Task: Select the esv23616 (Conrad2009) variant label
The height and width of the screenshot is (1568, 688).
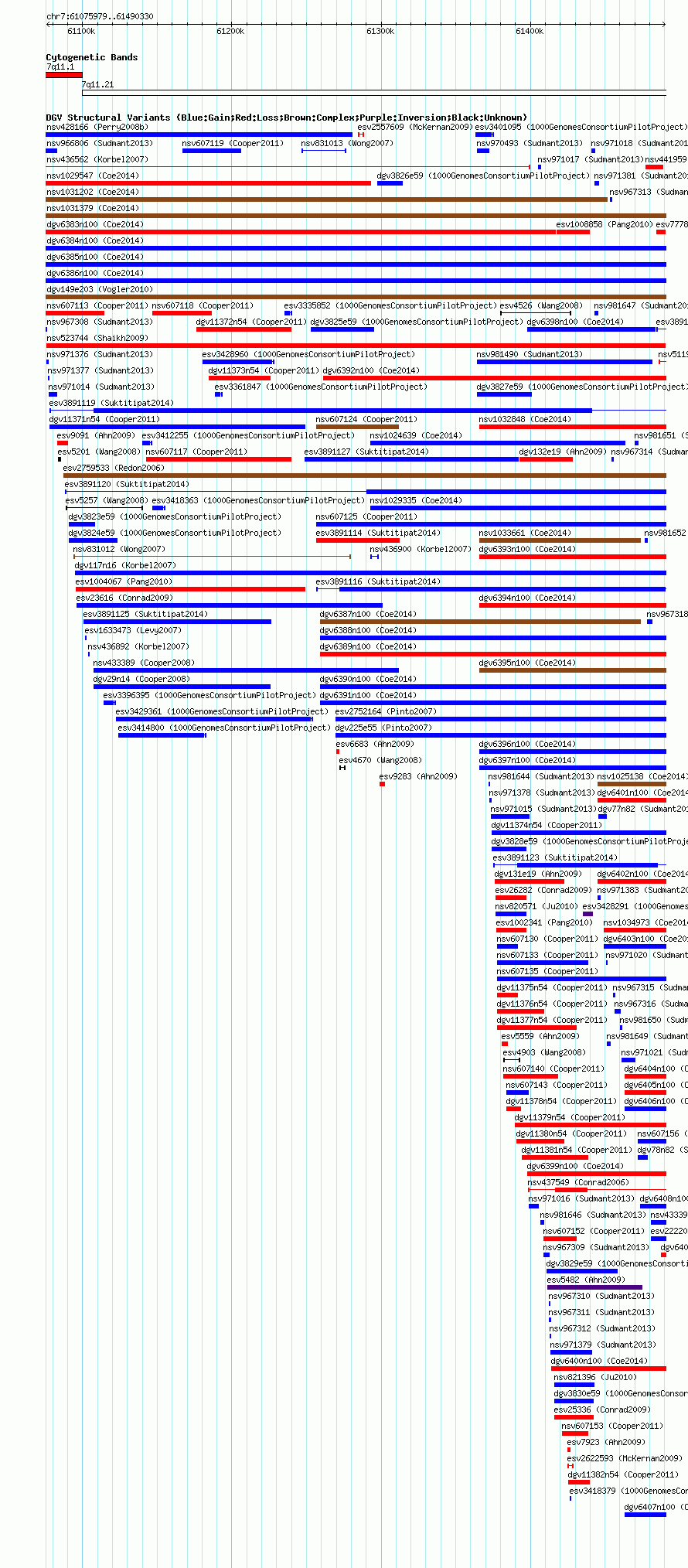Action: (124, 598)
